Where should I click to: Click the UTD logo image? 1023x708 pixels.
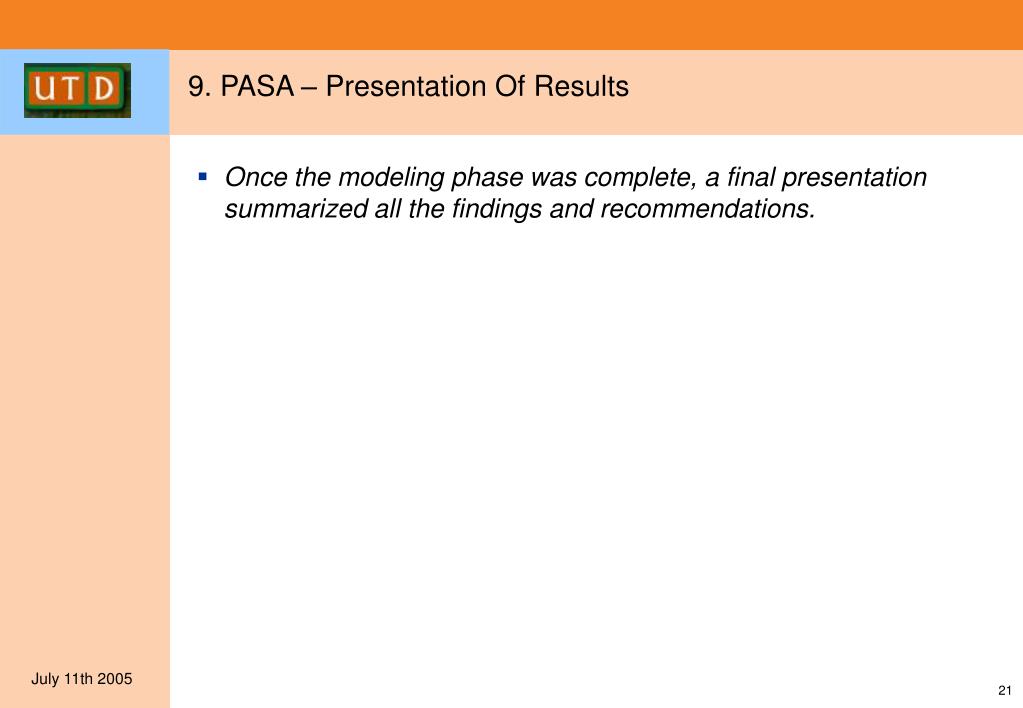[77, 90]
